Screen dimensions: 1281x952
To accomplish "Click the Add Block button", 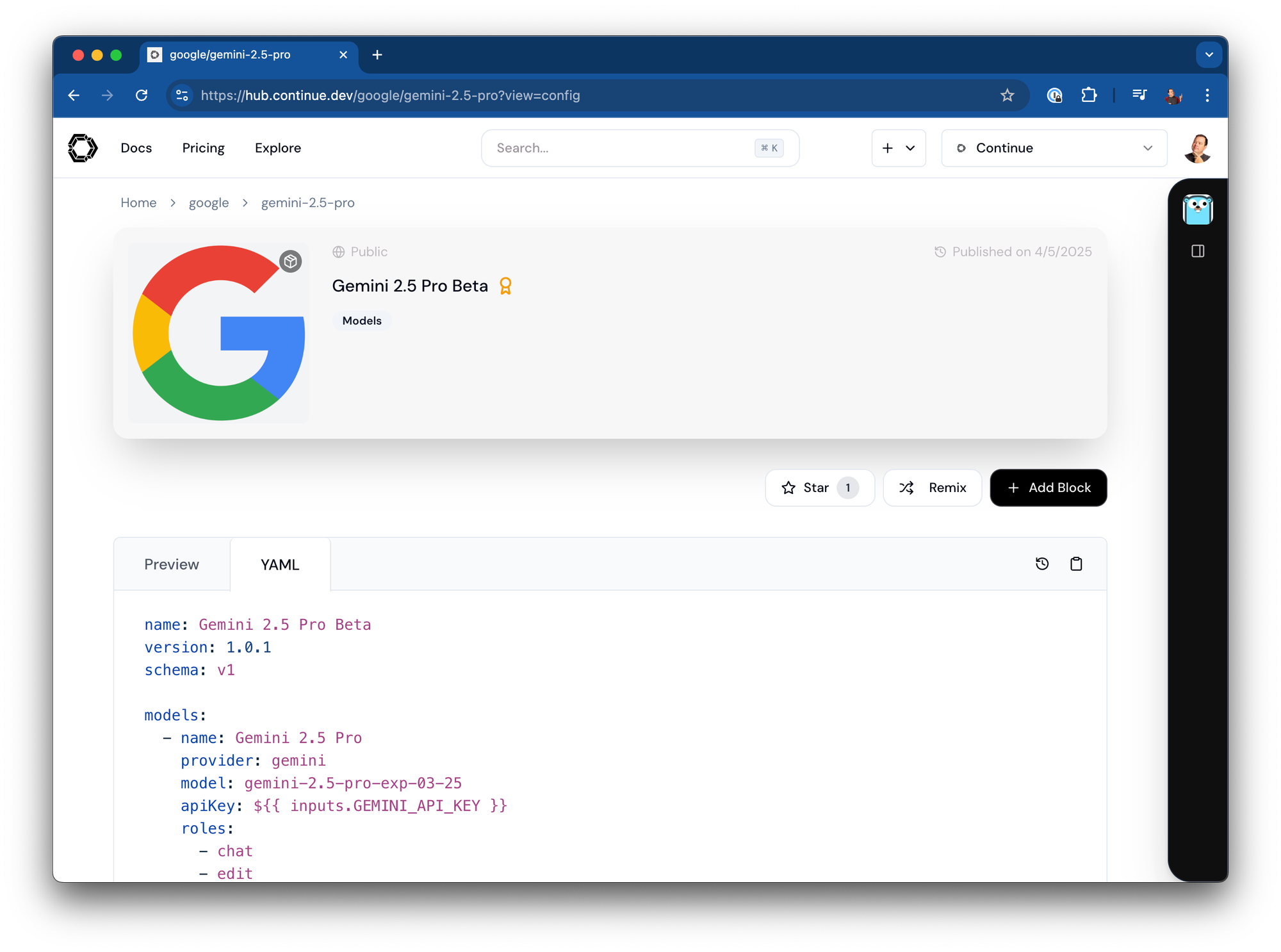I will [x=1048, y=488].
